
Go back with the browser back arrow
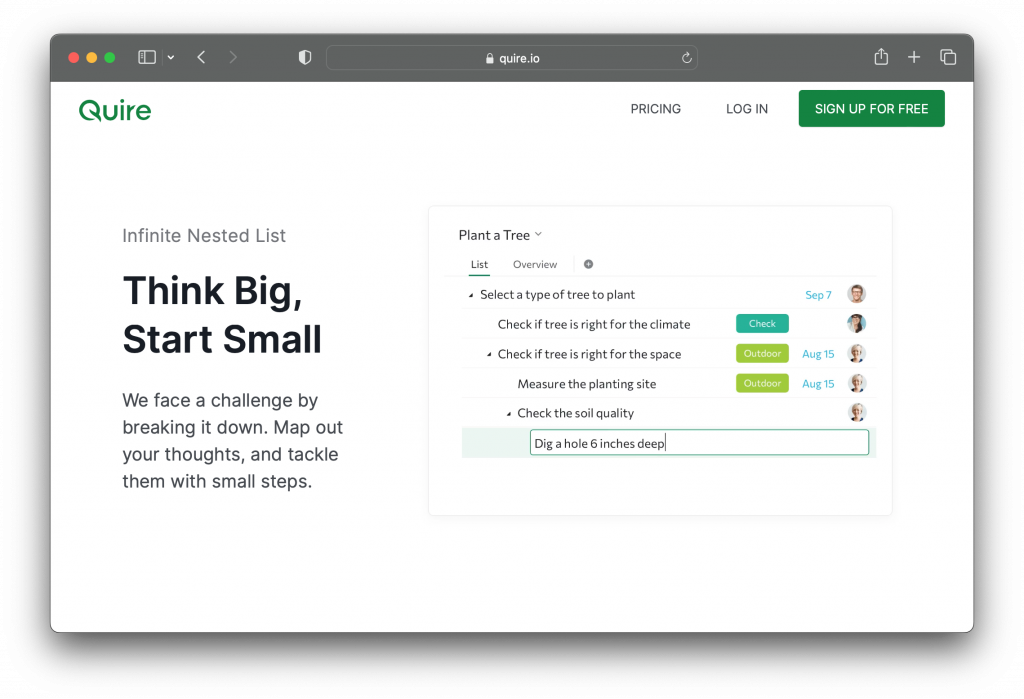pos(201,57)
